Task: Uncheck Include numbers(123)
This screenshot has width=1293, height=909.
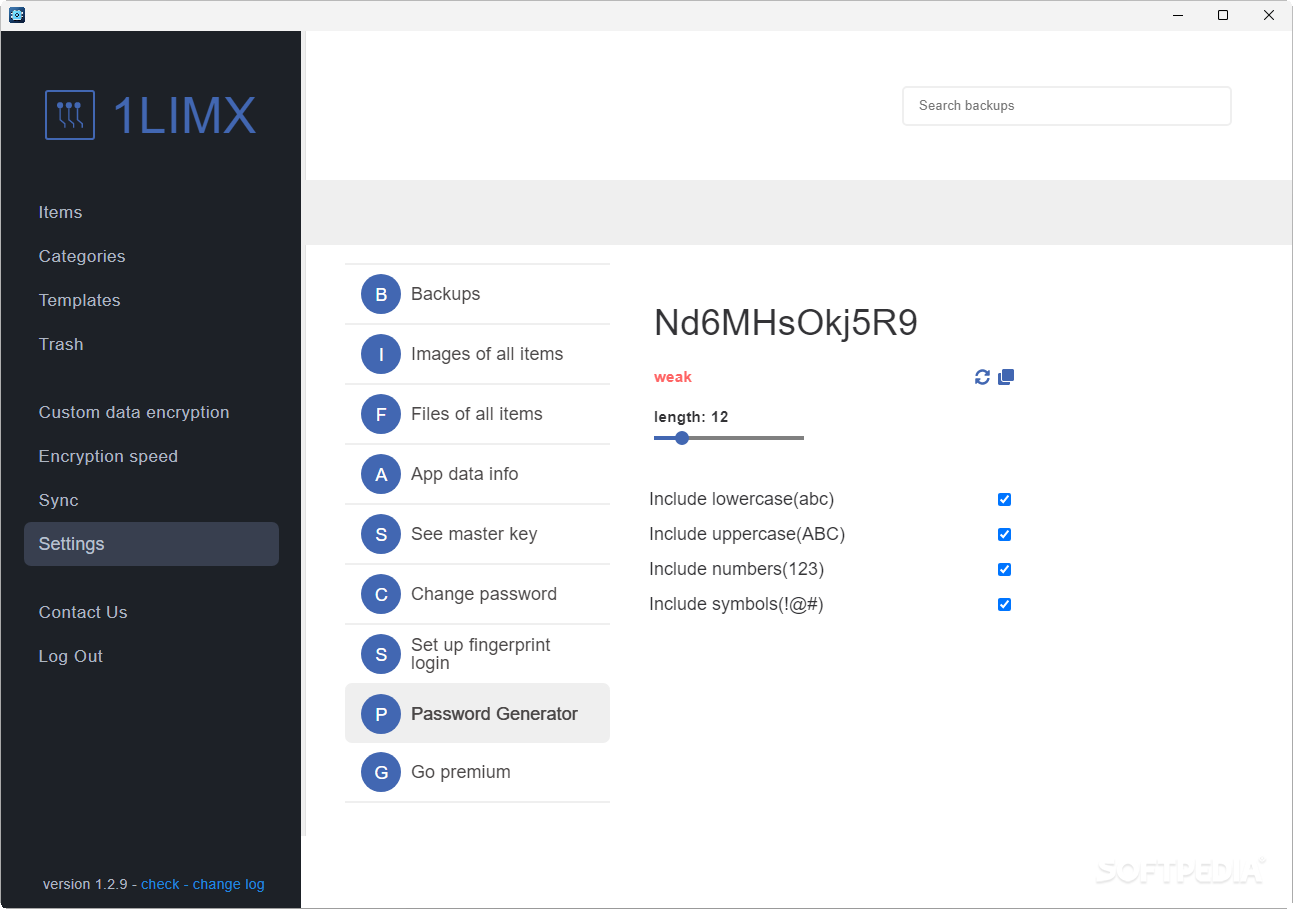Action: click(x=1004, y=569)
